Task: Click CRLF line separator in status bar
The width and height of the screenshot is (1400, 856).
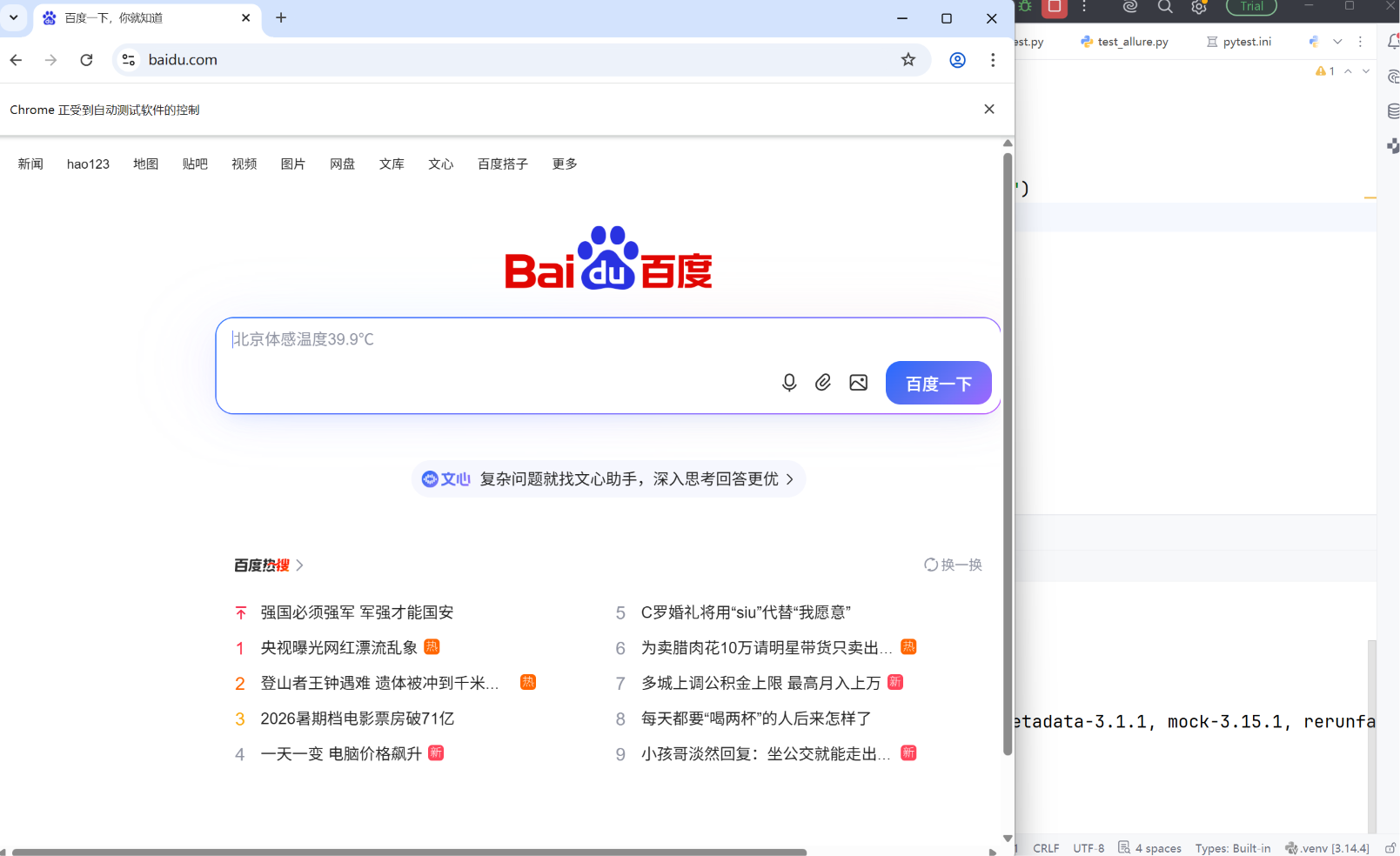Action: 1046,848
